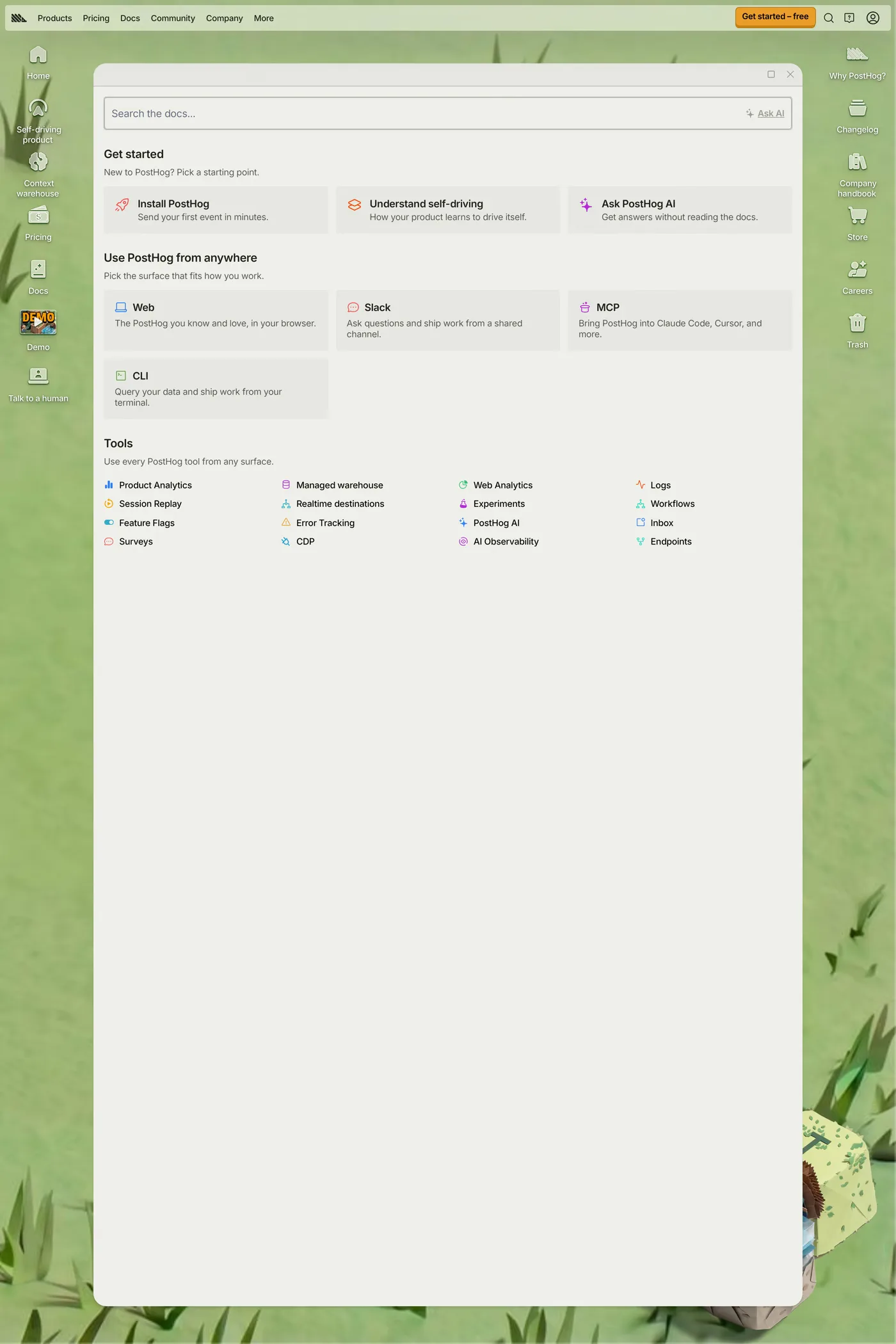The width and height of the screenshot is (896, 1344).
Task: Open the Careers desktop icon
Action: coord(858,278)
